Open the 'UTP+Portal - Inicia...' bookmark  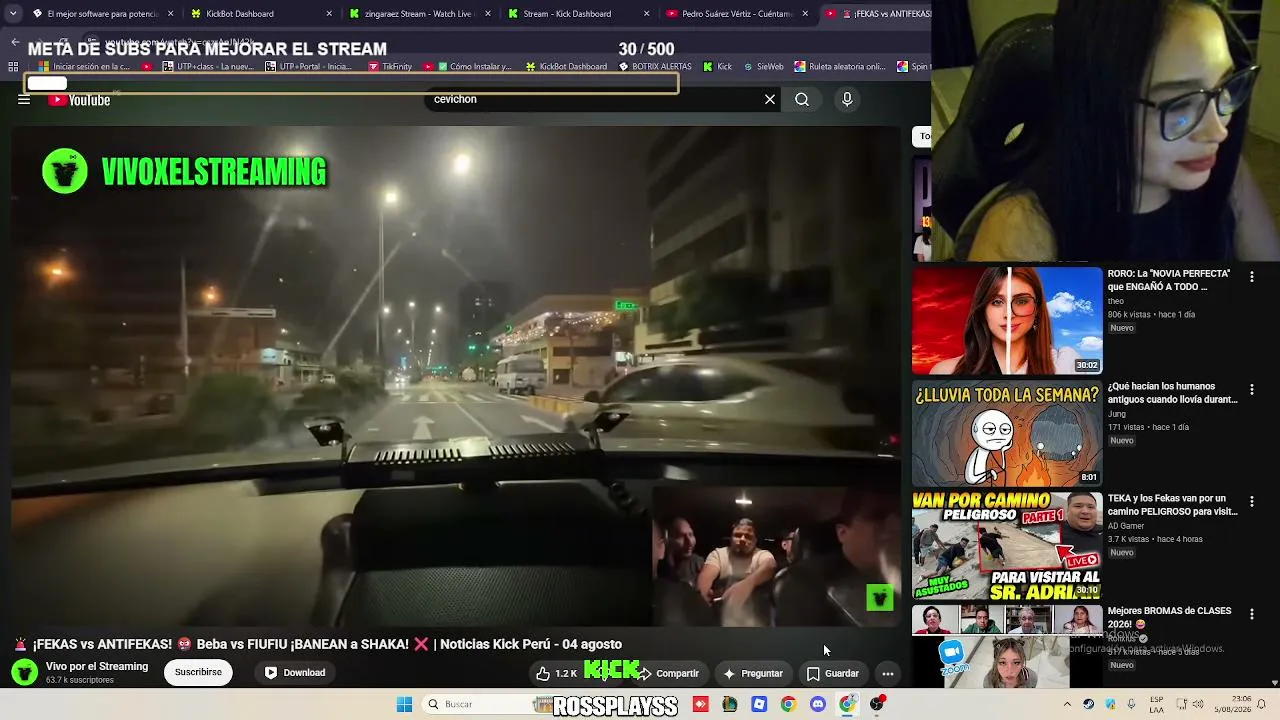[308, 67]
